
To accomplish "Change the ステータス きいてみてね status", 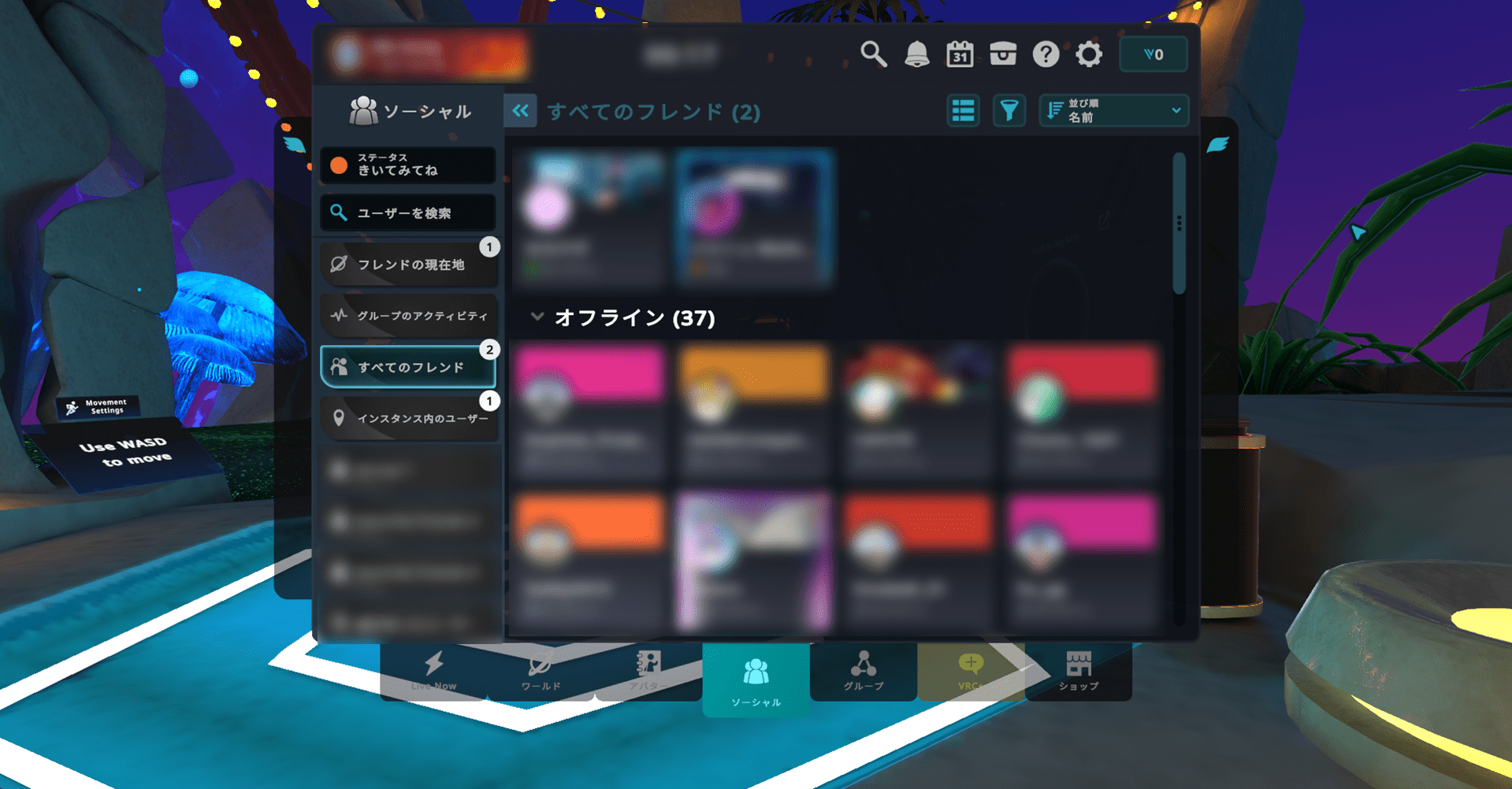I will tap(408, 165).
